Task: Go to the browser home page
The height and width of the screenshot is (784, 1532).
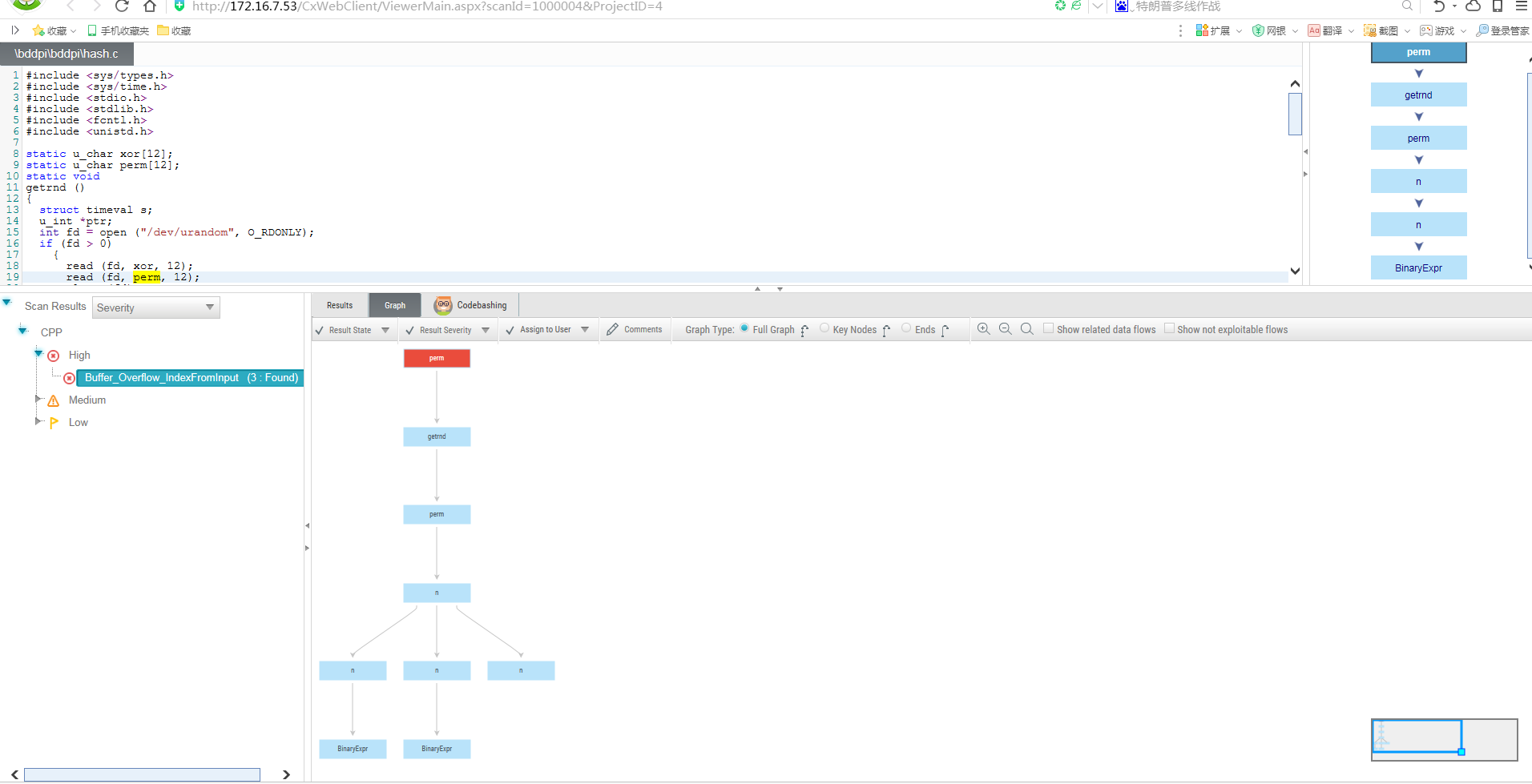Action: coord(150,6)
